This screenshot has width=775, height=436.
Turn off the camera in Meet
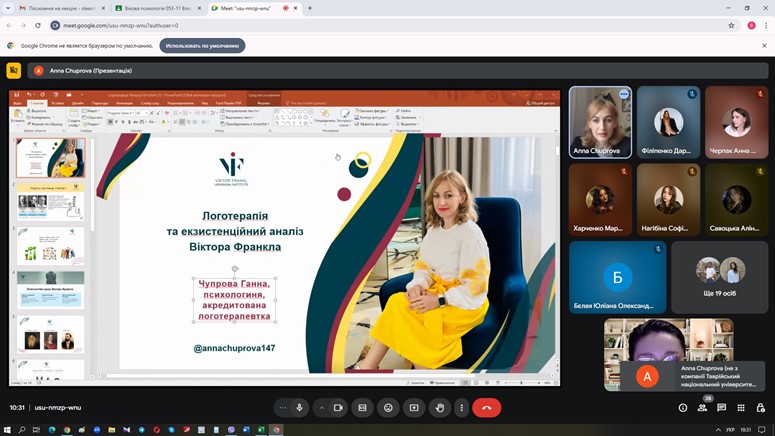point(338,408)
